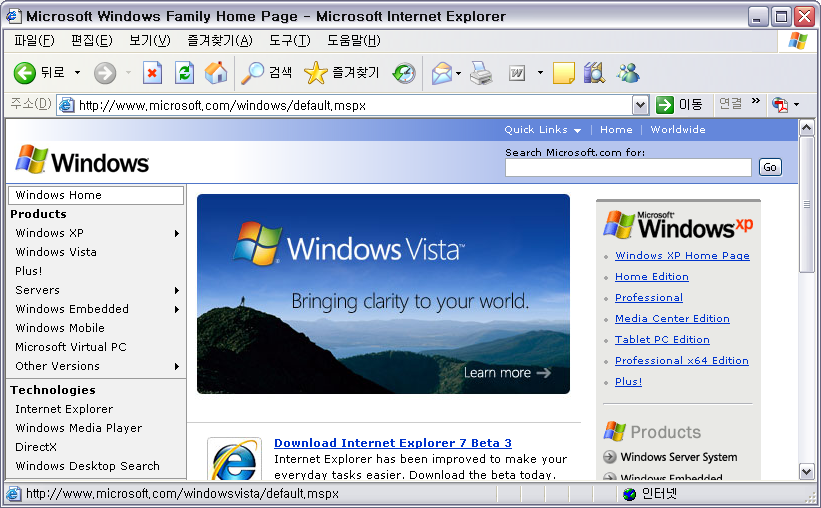Click the yellow note Discuss icon

click(563, 73)
